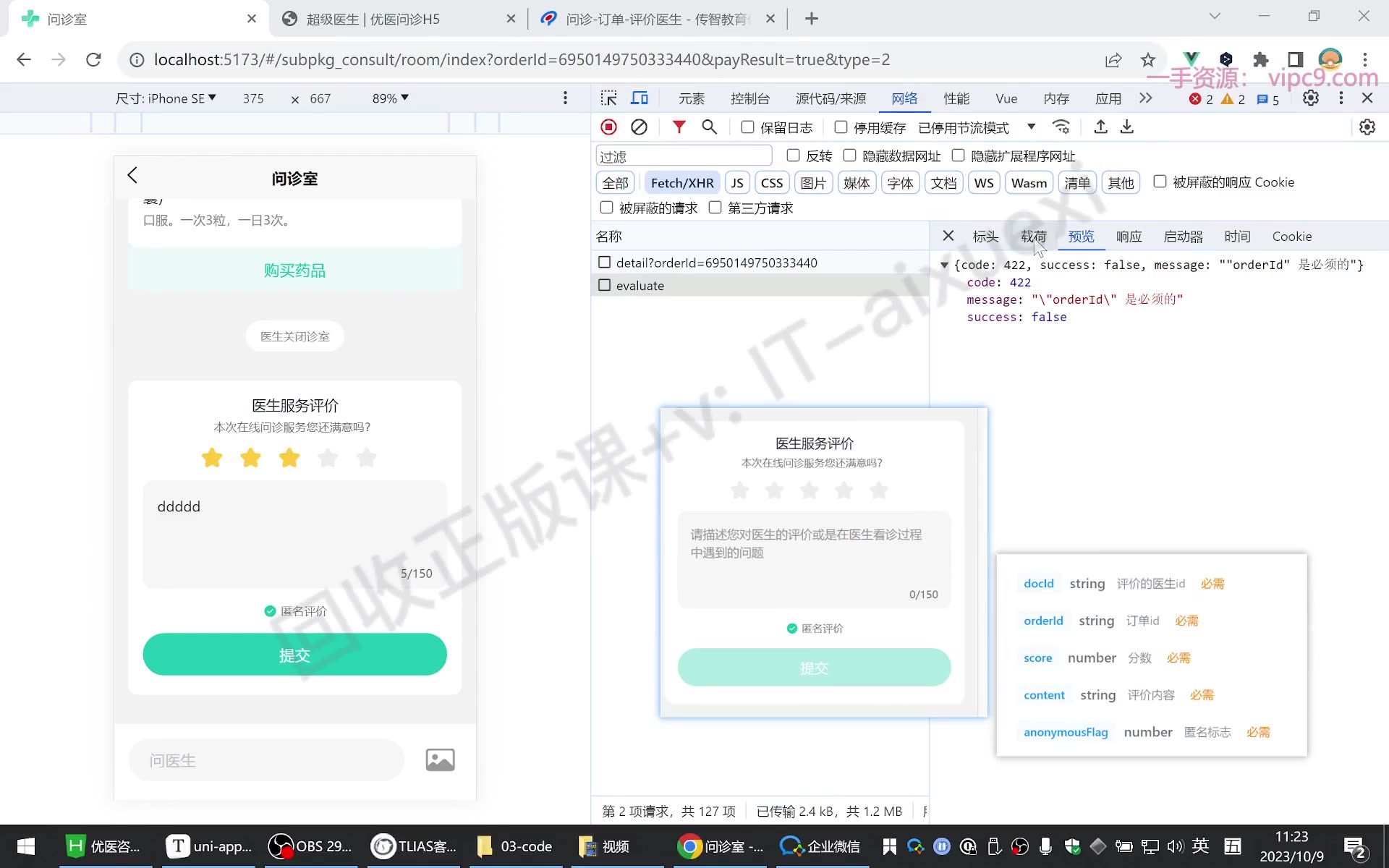Image resolution: width=1389 pixels, height=868 pixels.
Task: Click the fourth rating star in the phone view
Action: pos(328,458)
